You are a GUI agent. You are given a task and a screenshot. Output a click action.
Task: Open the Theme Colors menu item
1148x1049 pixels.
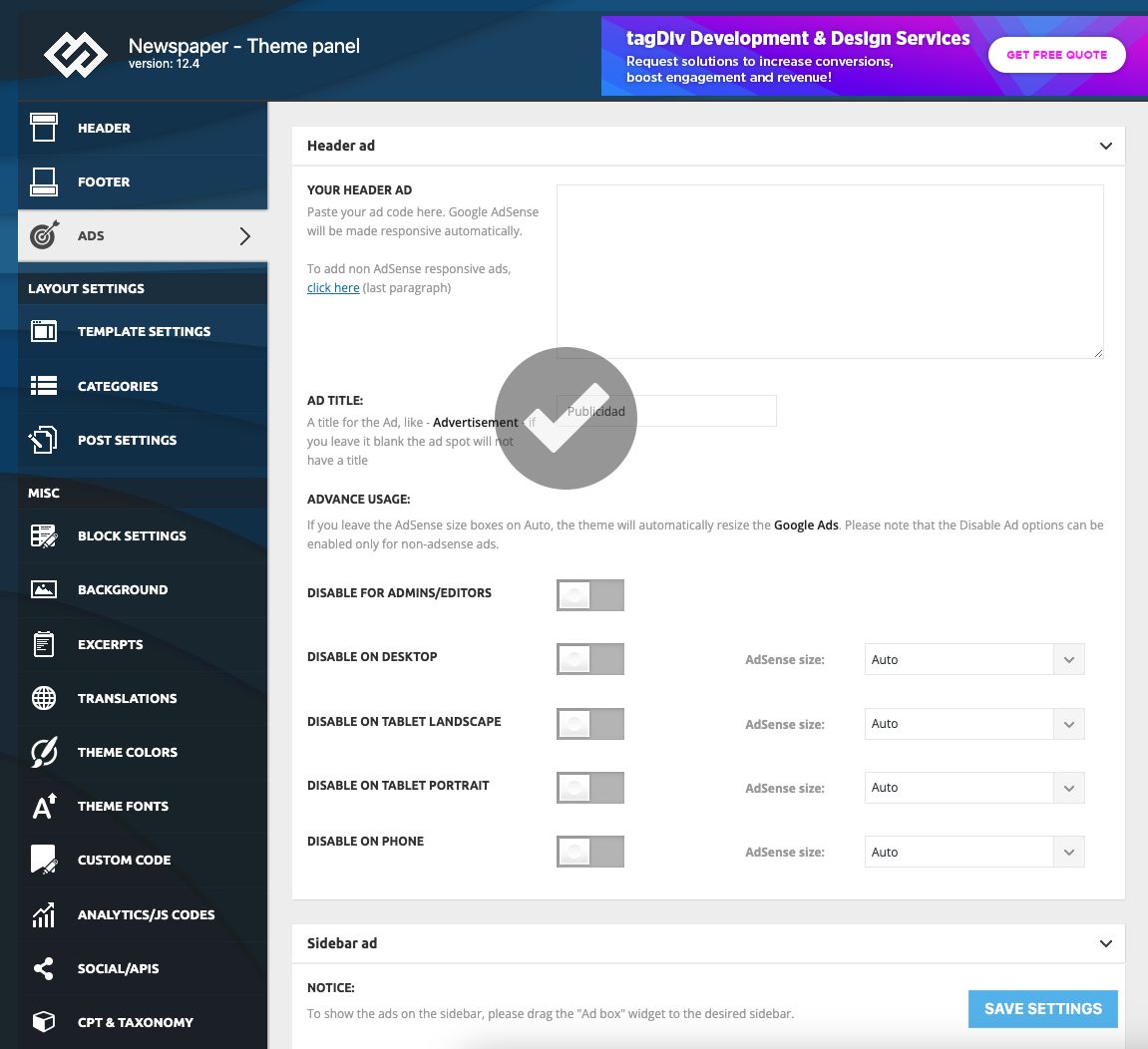143,753
